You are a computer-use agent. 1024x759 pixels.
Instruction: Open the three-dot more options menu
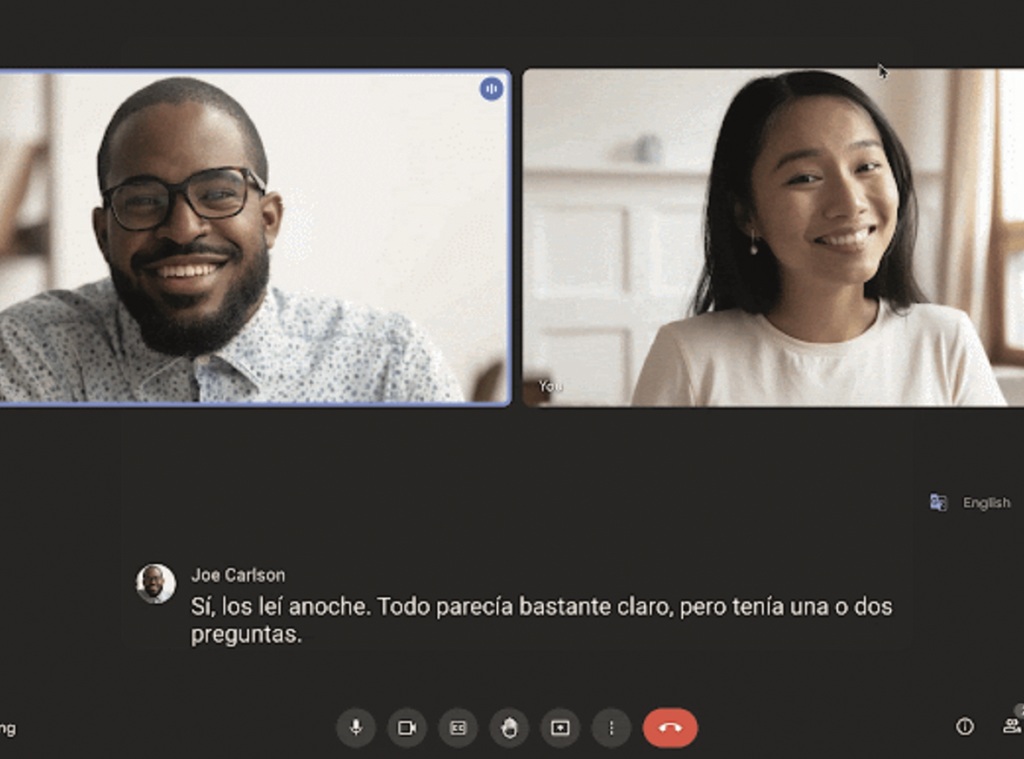click(x=611, y=728)
